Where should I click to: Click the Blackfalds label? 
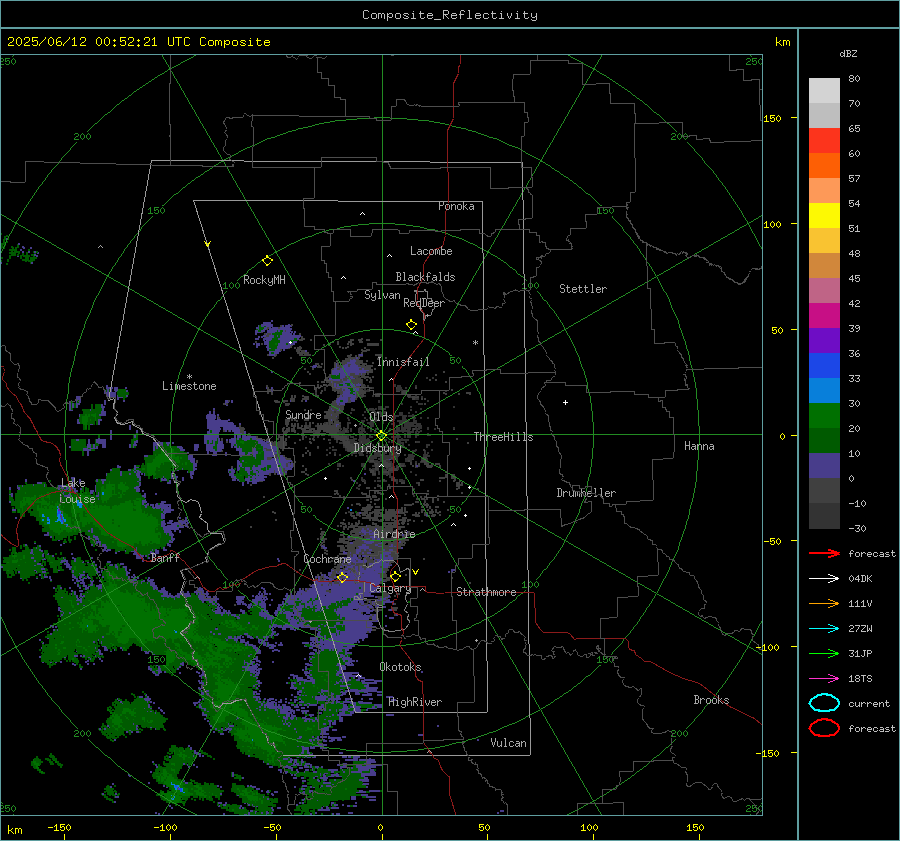(425, 277)
